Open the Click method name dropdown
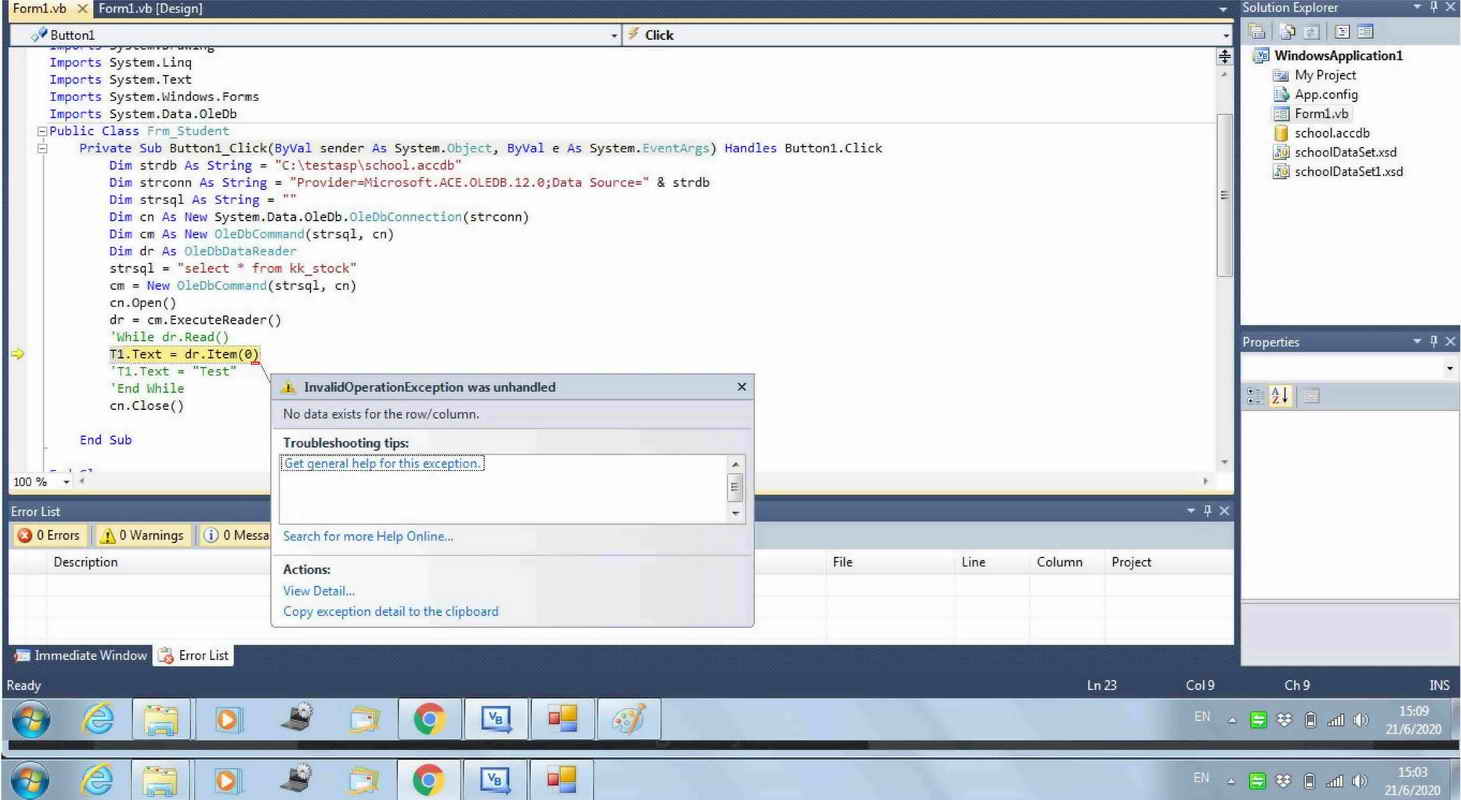The width and height of the screenshot is (1461, 800). pyautogui.click(x=1225, y=35)
